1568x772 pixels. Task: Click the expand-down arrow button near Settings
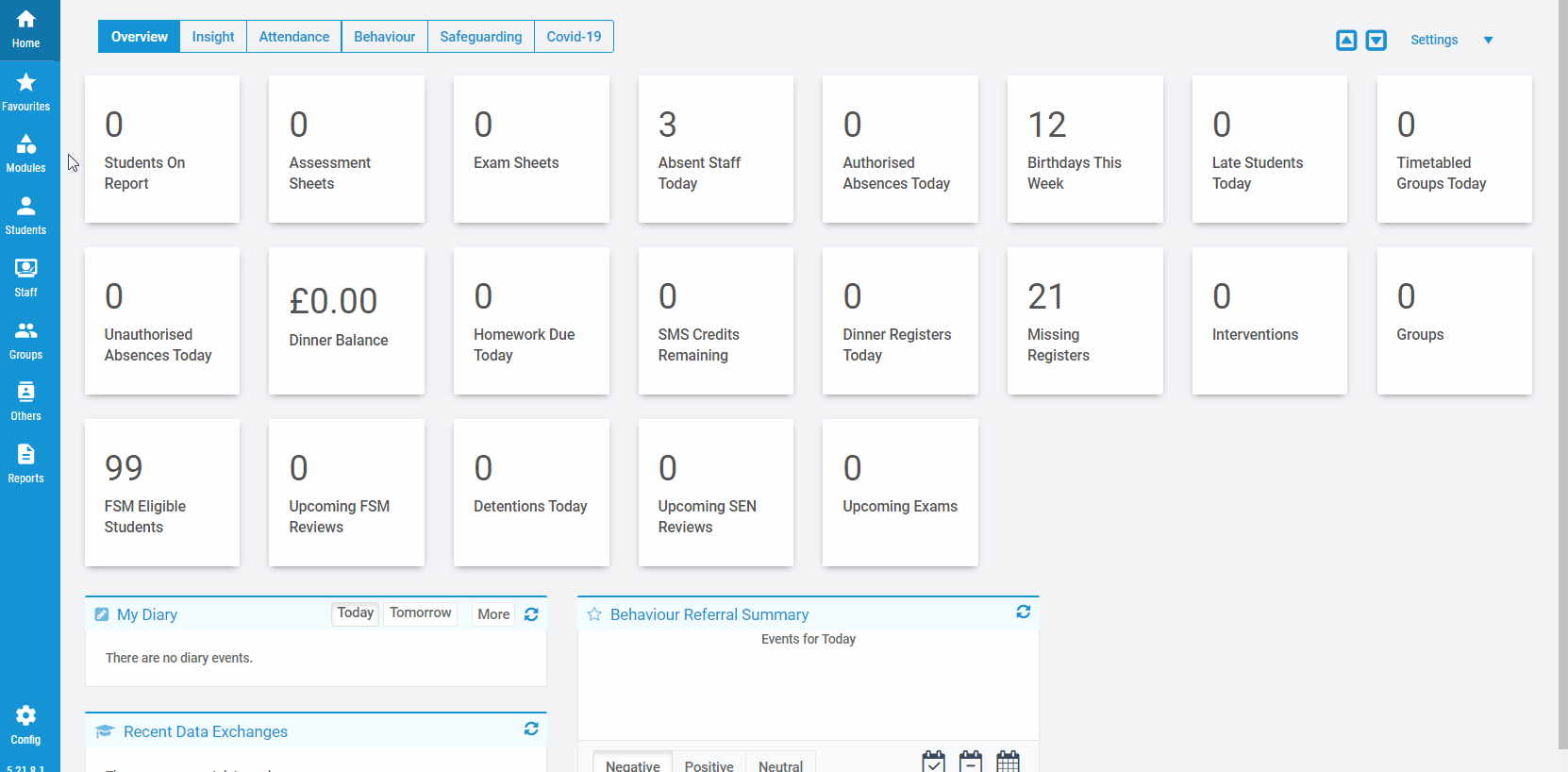click(1376, 40)
